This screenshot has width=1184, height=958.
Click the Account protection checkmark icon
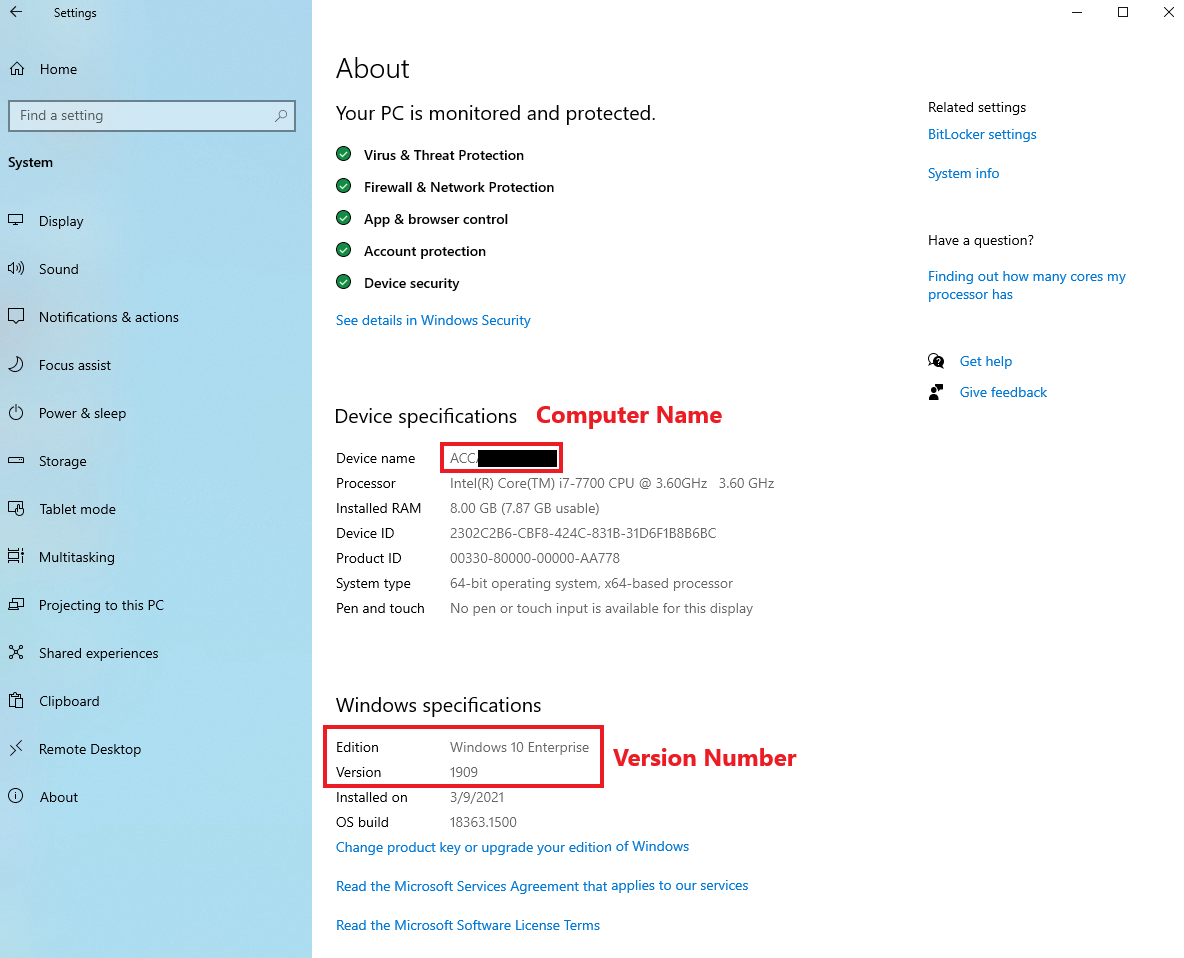point(344,250)
